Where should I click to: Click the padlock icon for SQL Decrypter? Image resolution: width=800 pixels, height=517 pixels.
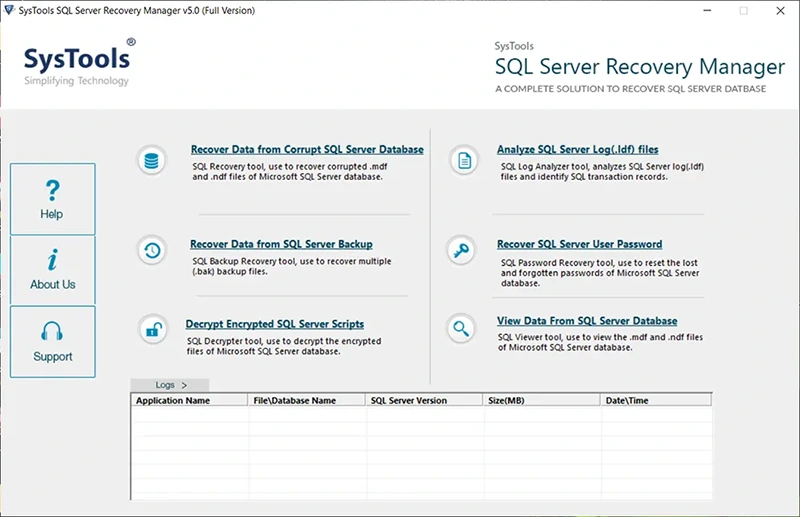point(153,330)
